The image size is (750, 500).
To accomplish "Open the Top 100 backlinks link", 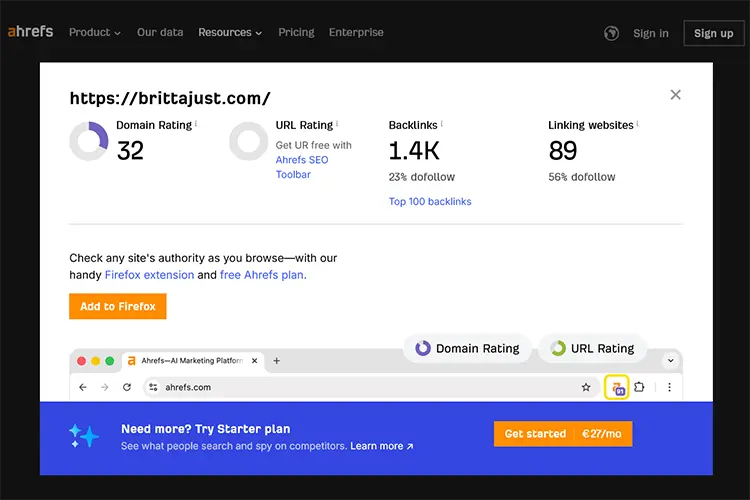I will pos(430,201).
